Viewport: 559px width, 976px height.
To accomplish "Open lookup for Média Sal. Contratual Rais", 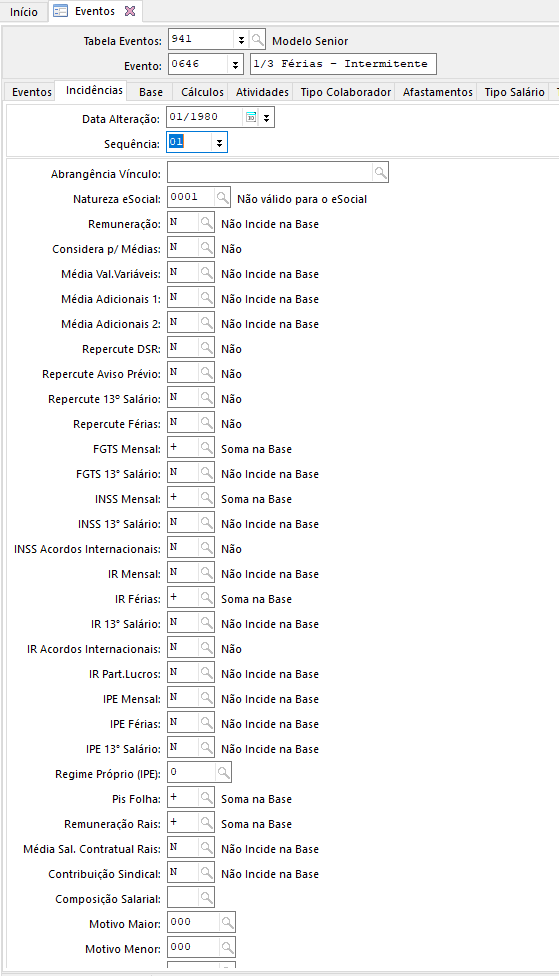I will click(206, 848).
